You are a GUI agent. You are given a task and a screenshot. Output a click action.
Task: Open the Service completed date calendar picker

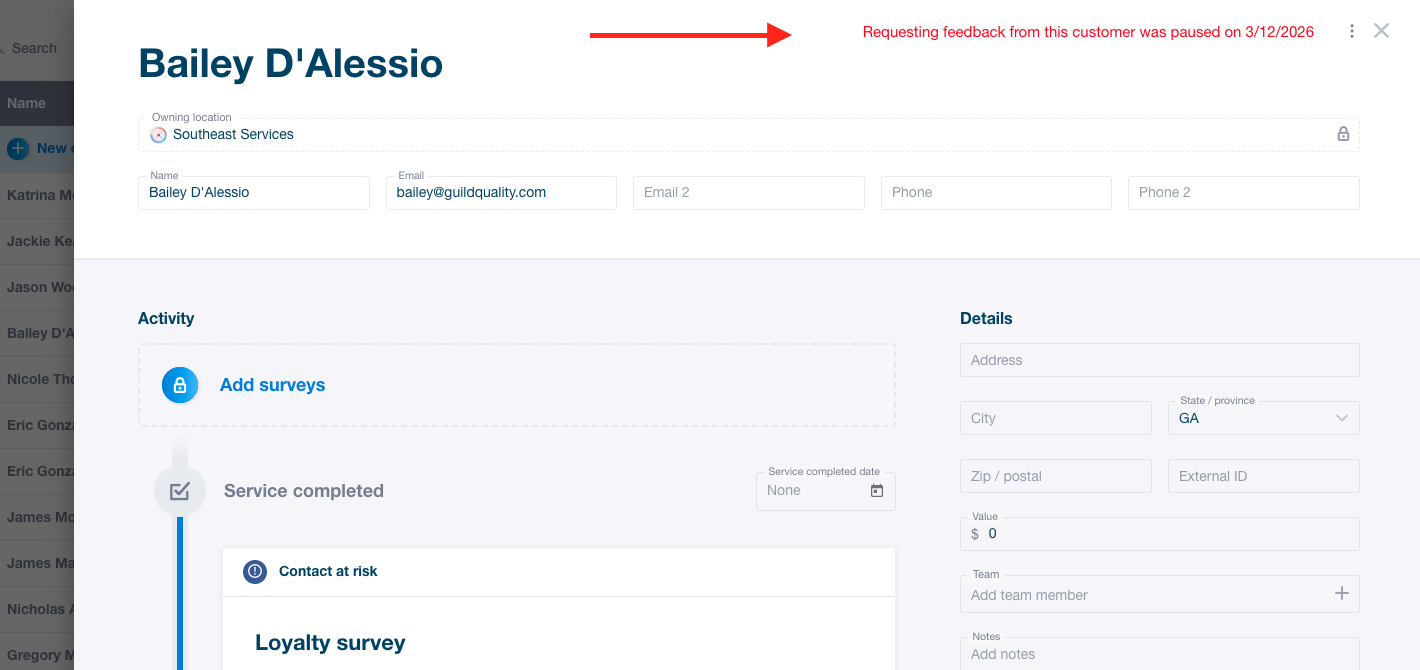click(x=877, y=491)
